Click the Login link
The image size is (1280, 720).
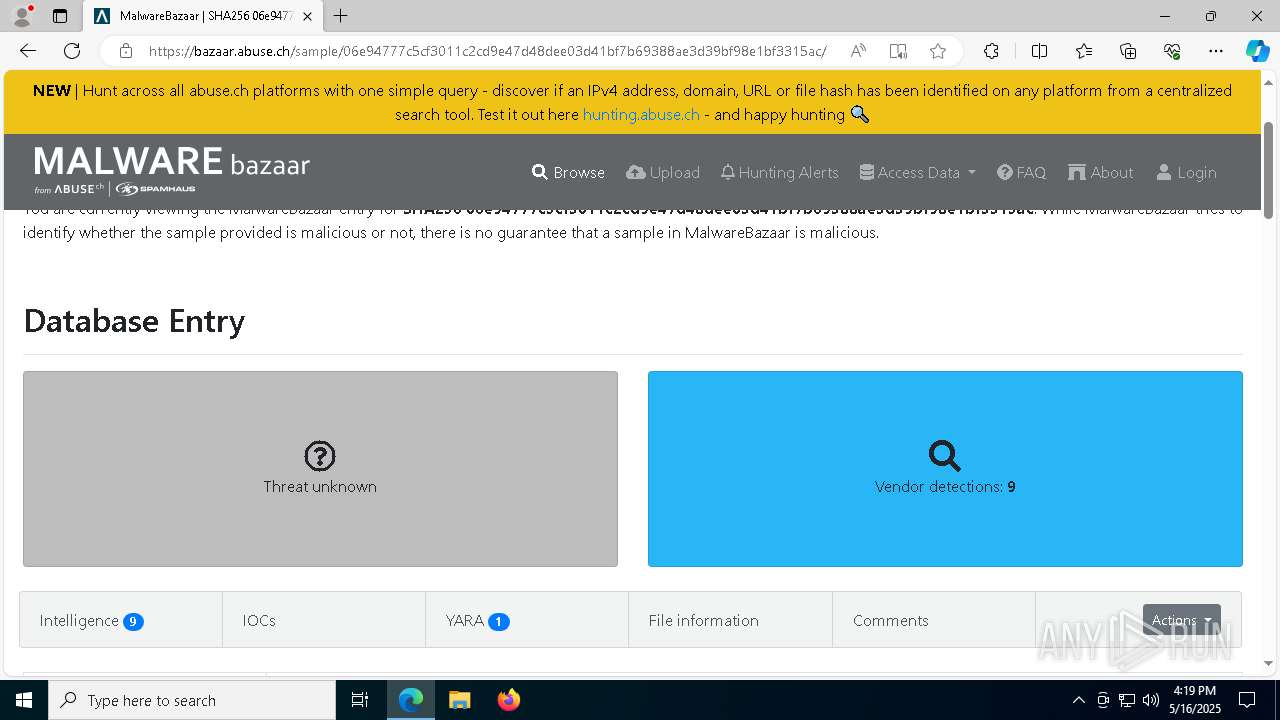pyautogui.click(x=1186, y=172)
